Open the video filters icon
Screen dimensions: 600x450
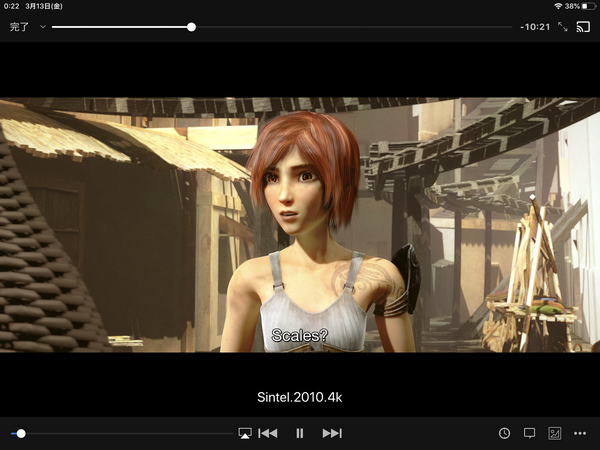pos(554,433)
